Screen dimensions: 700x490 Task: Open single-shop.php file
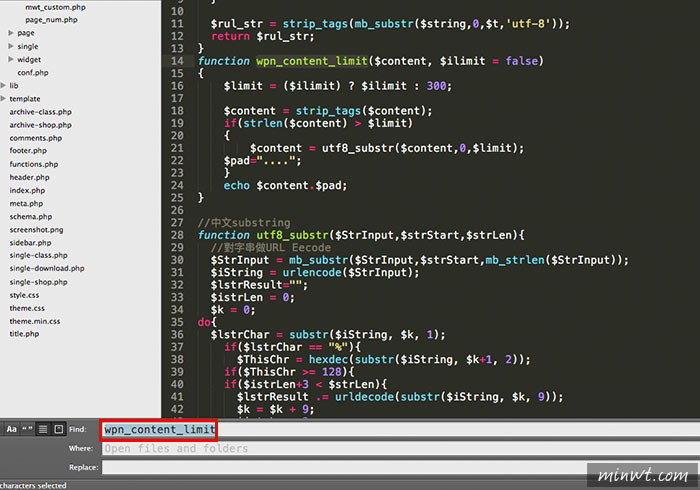[x=38, y=282]
